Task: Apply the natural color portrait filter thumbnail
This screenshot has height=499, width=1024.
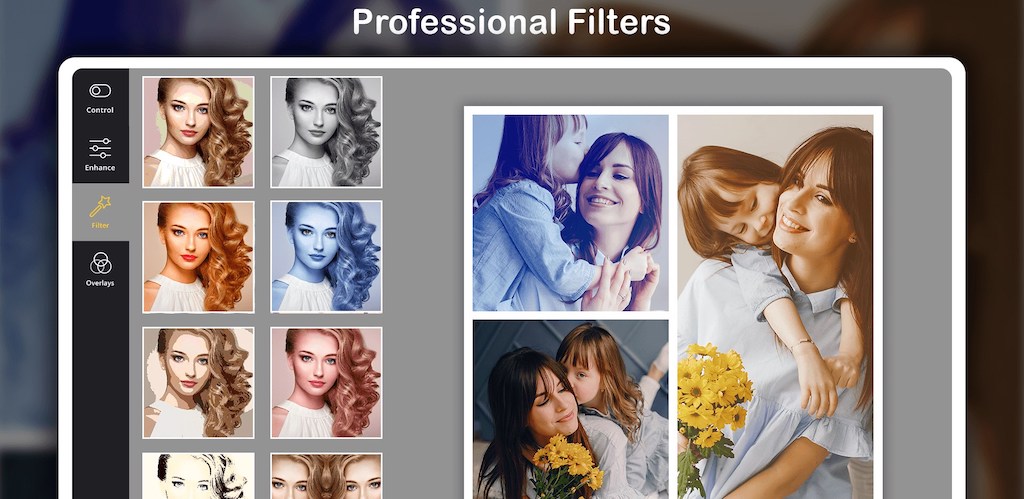Action: point(198,132)
